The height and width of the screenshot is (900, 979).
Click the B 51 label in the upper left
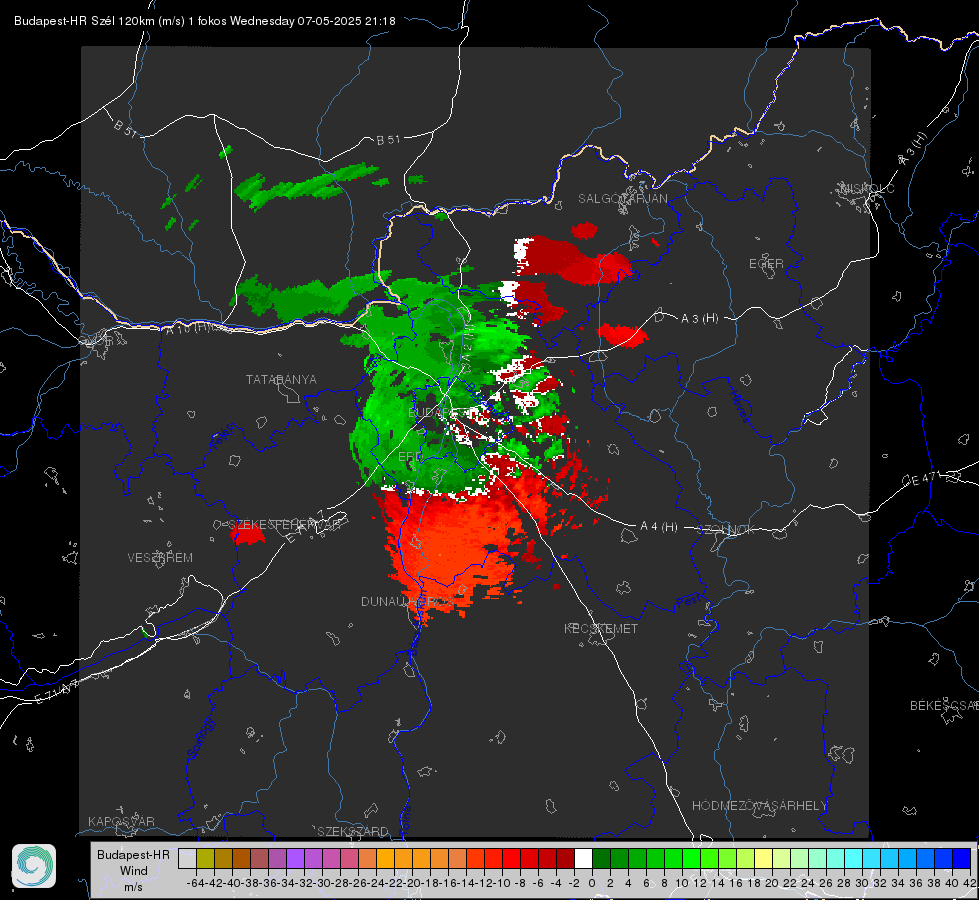(125, 128)
